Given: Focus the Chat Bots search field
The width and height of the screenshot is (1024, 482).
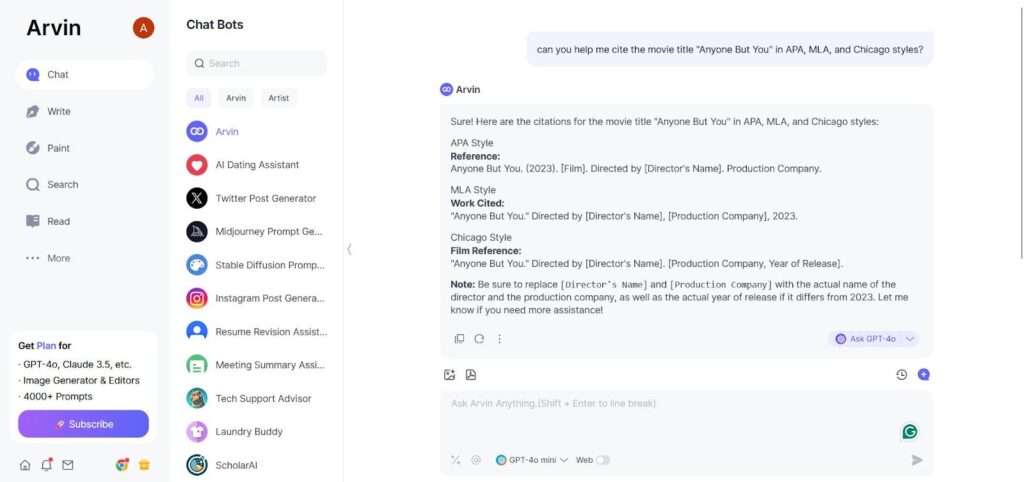Looking at the screenshot, I should click(x=257, y=63).
